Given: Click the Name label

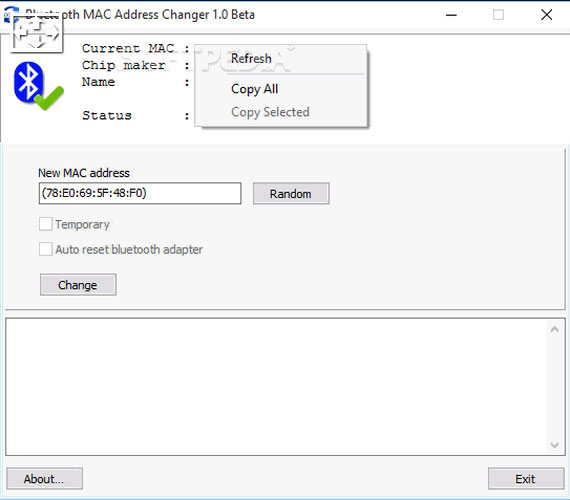Looking at the screenshot, I should pyautogui.click(x=99, y=82).
